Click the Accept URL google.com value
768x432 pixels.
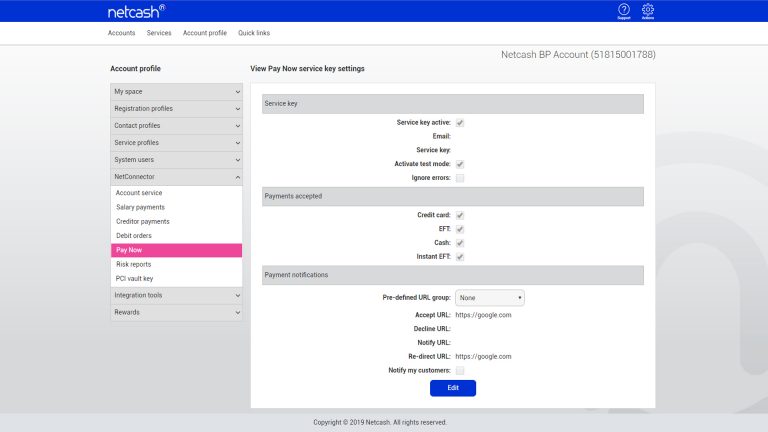click(x=483, y=315)
